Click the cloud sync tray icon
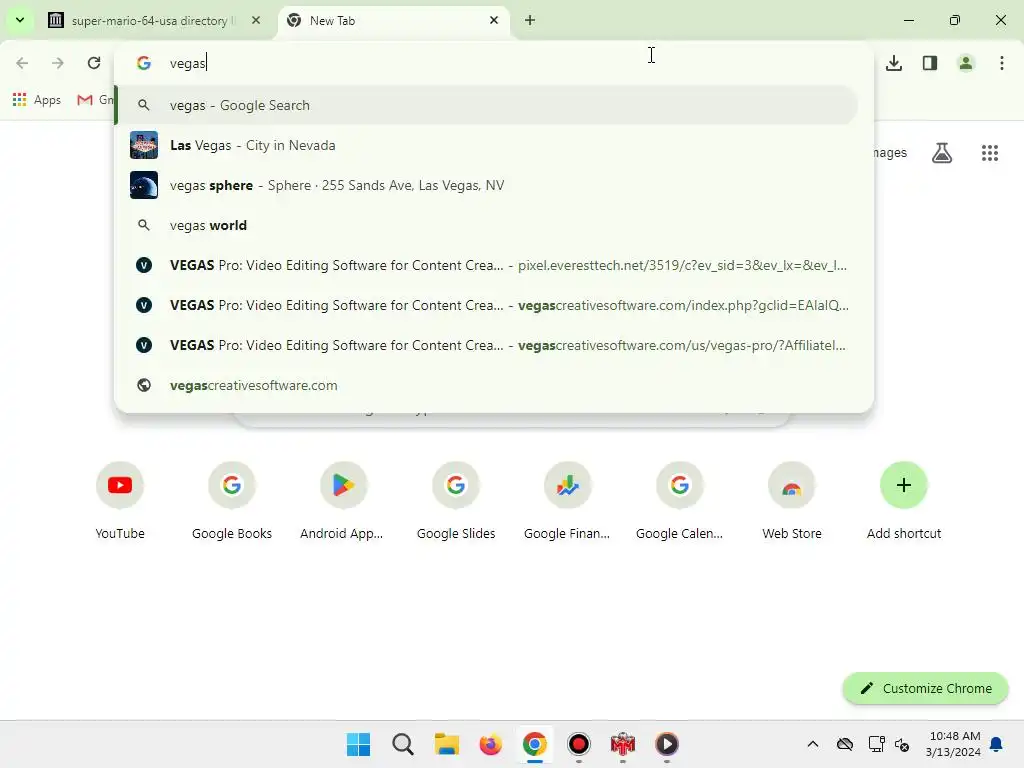Image resolution: width=1024 pixels, height=768 pixels. [x=844, y=744]
